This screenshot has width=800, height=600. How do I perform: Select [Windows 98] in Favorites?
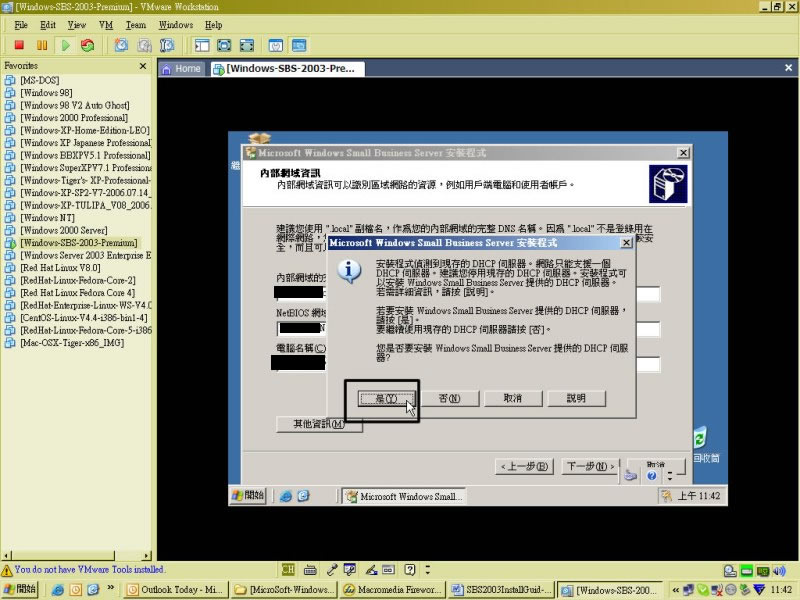tap(46, 93)
